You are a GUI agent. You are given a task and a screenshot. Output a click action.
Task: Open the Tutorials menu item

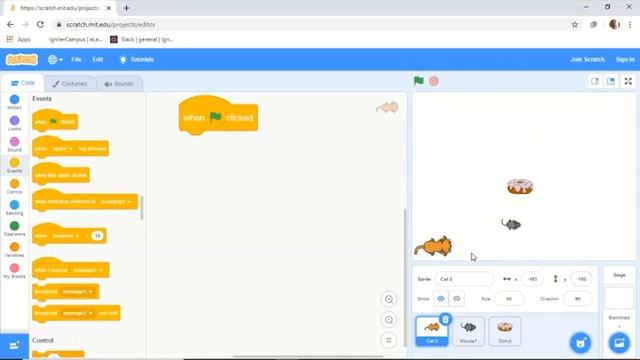pos(137,60)
